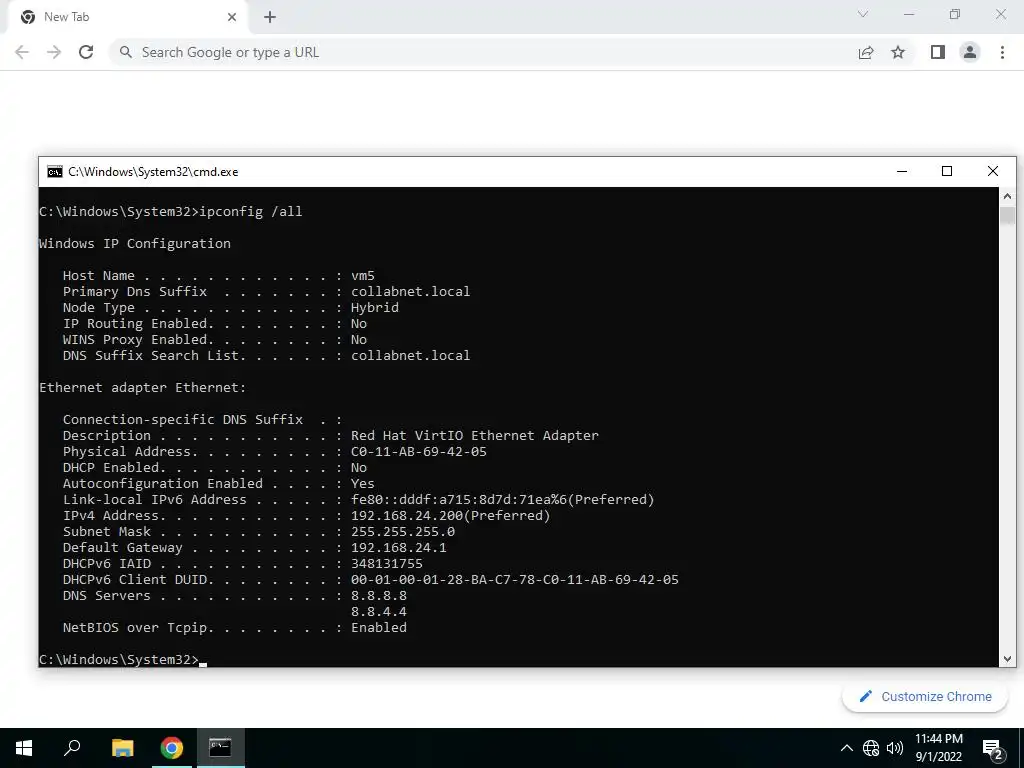The image size is (1024, 768).
Task: Open Chrome side panel
Action: point(938,52)
